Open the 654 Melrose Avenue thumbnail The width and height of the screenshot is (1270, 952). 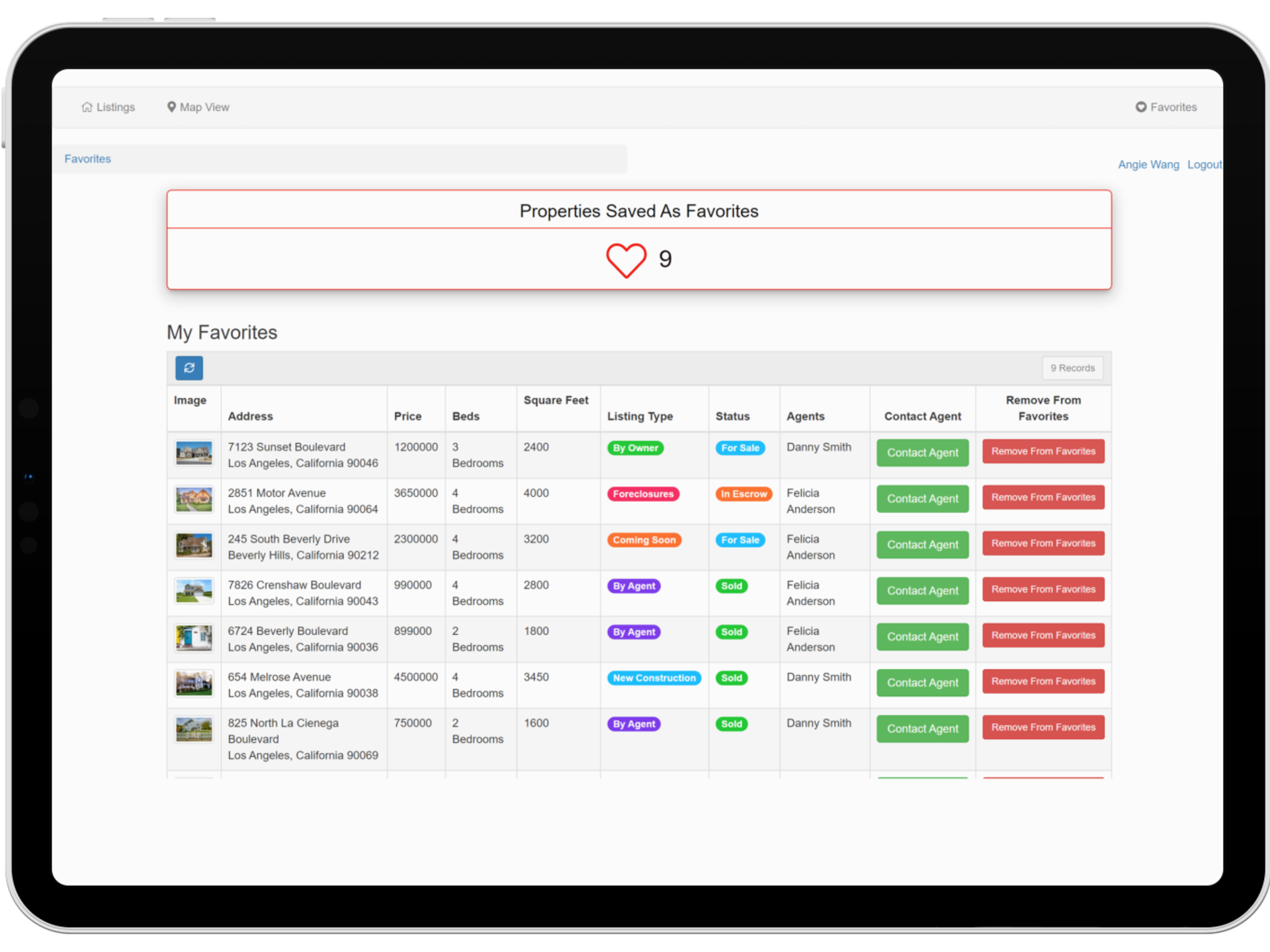pyautogui.click(x=194, y=684)
